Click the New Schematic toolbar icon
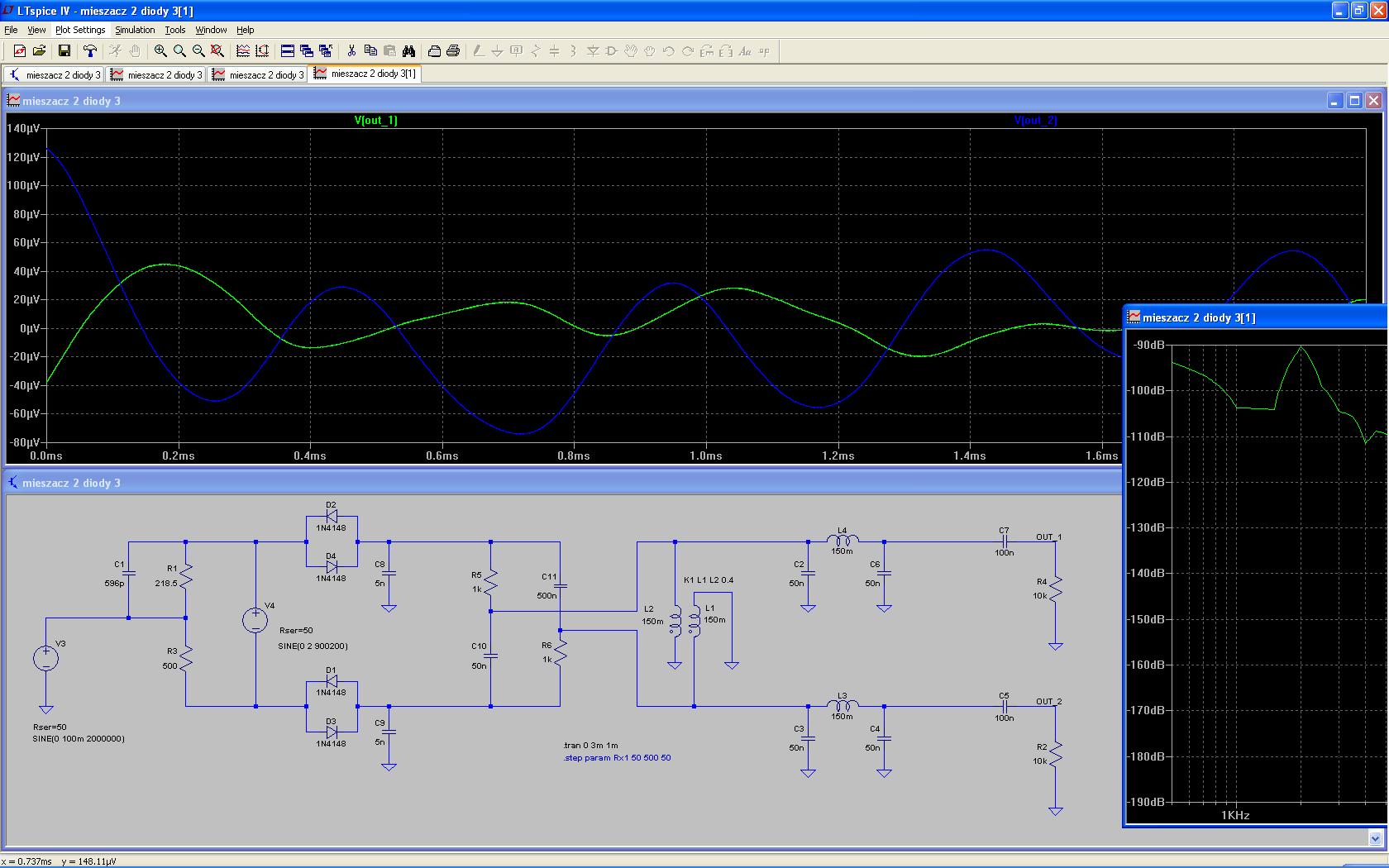 [19, 51]
